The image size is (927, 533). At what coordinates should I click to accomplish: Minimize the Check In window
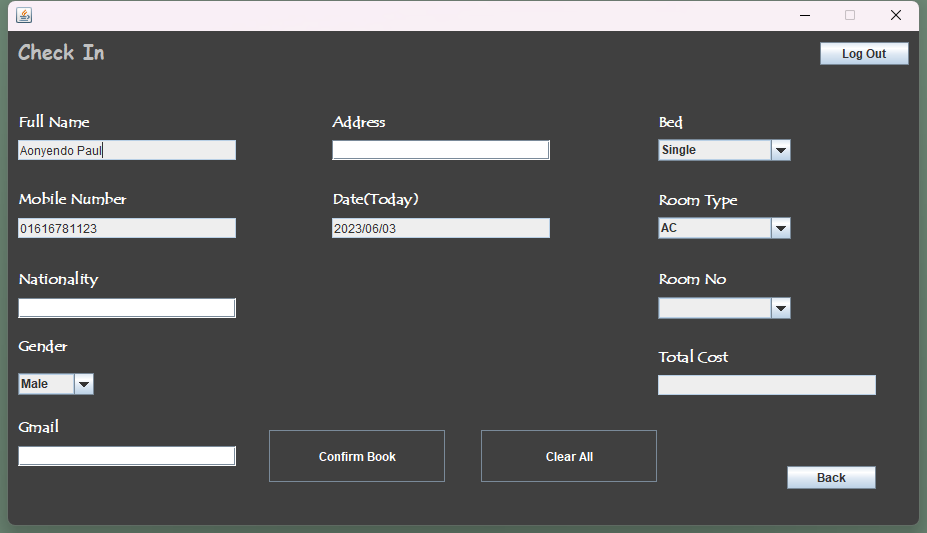[x=805, y=15]
